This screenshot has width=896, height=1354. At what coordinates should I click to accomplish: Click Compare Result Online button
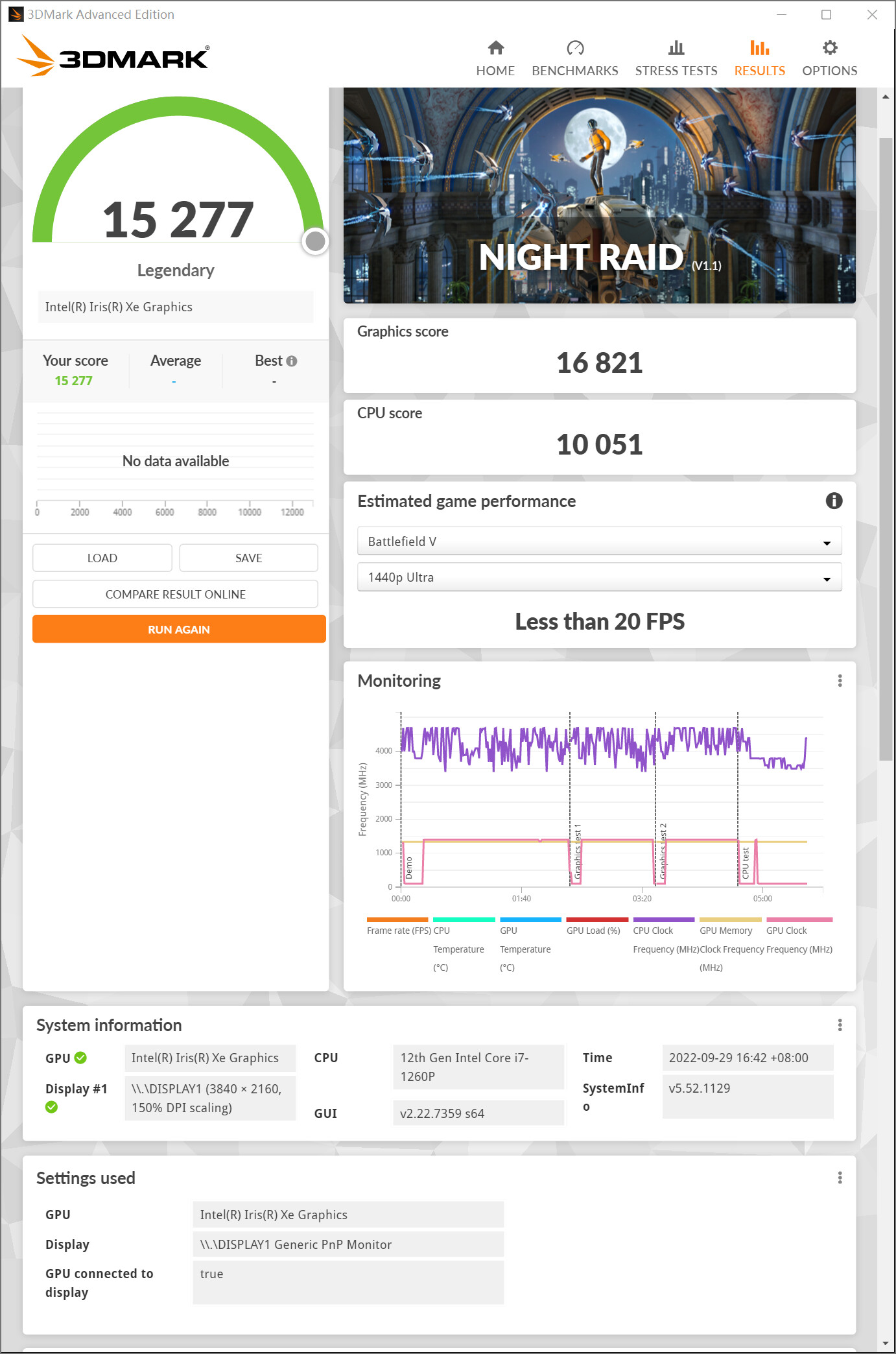tap(175, 594)
